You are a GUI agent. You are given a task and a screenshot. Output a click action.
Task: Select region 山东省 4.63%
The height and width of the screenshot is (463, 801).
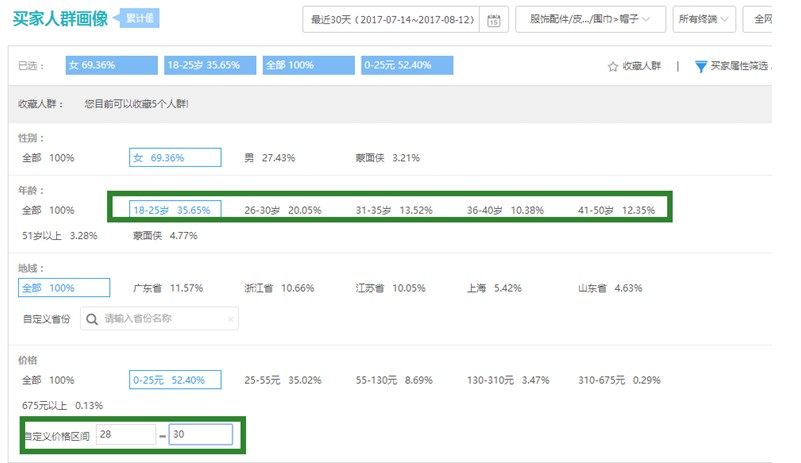pos(610,288)
